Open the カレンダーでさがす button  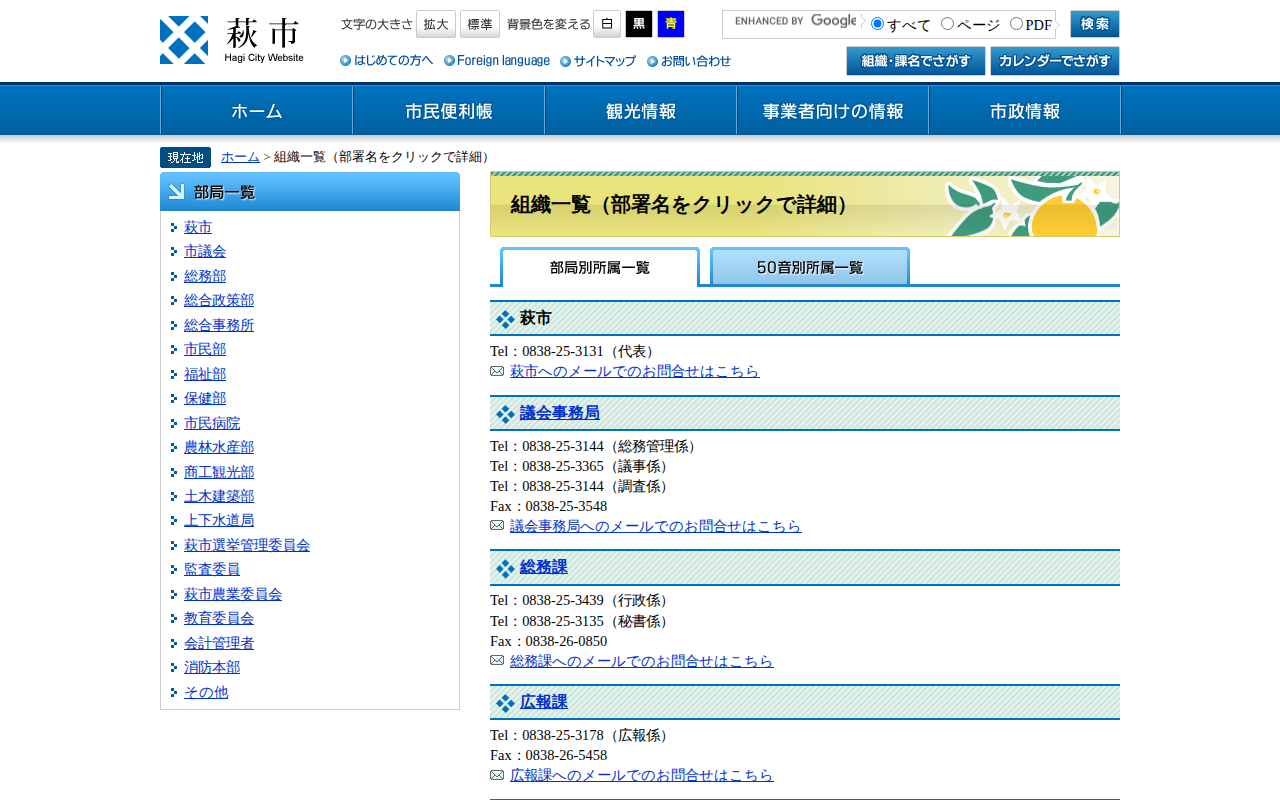coord(1054,61)
